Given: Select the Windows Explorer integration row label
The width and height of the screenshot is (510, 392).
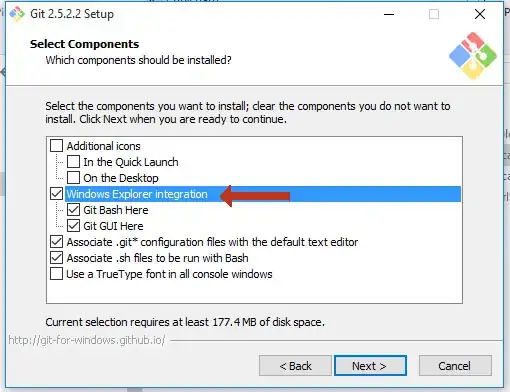Looking at the screenshot, I should pyautogui.click(x=137, y=194).
